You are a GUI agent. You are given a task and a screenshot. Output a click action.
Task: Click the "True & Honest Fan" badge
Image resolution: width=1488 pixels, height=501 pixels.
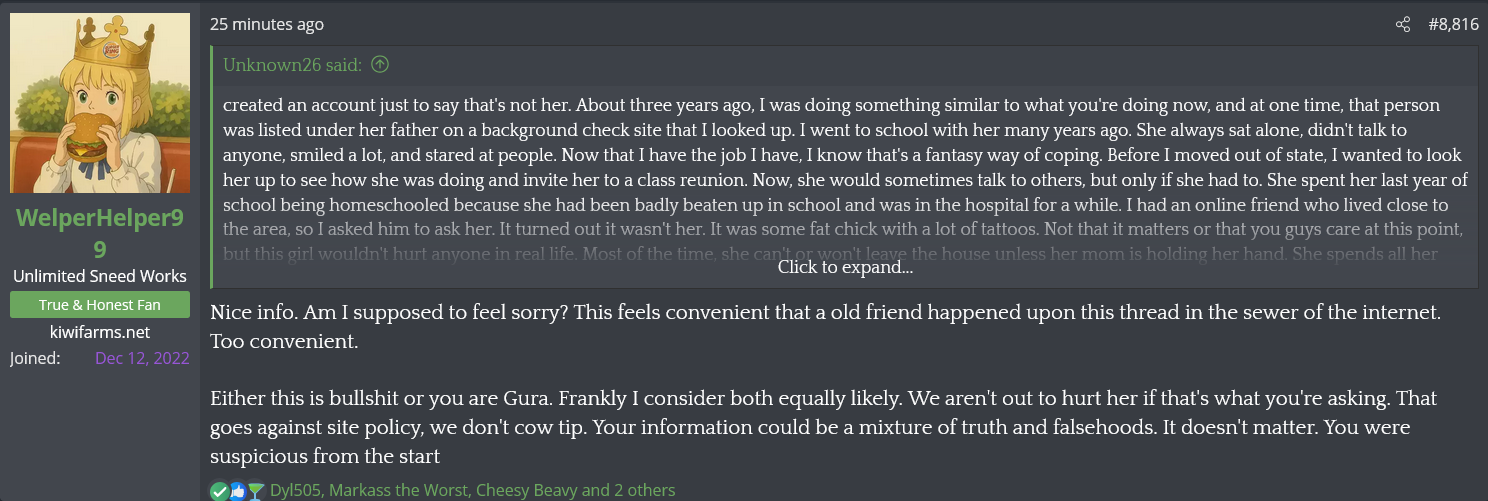(100, 305)
